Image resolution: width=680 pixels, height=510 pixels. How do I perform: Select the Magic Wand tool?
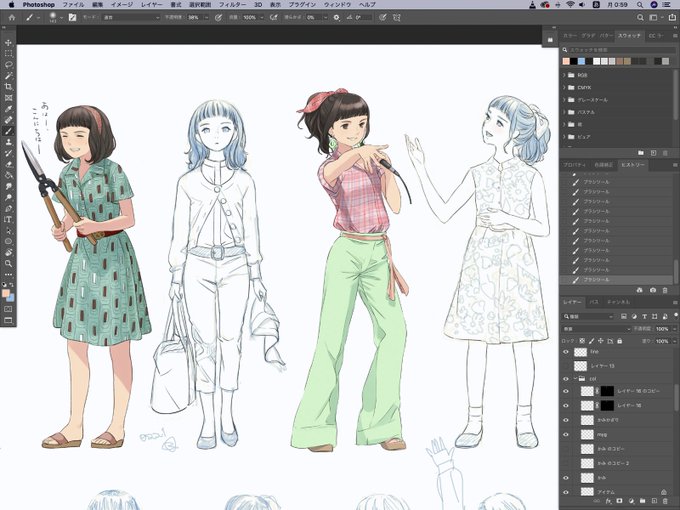click(8, 76)
